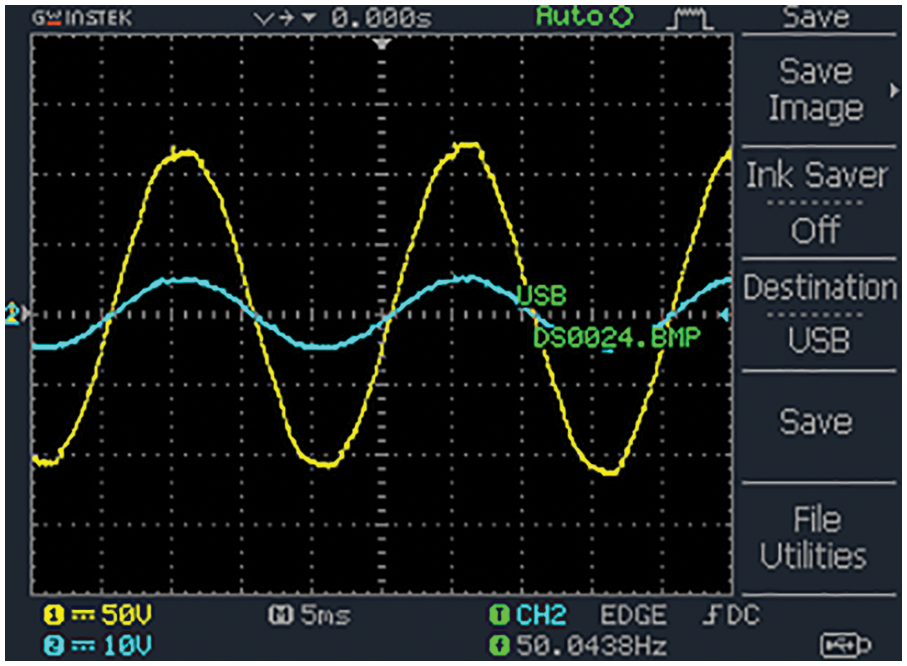Image resolution: width=907 pixels, height=666 pixels.
Task: Toggle the Destination USB option
Action: 815,314
